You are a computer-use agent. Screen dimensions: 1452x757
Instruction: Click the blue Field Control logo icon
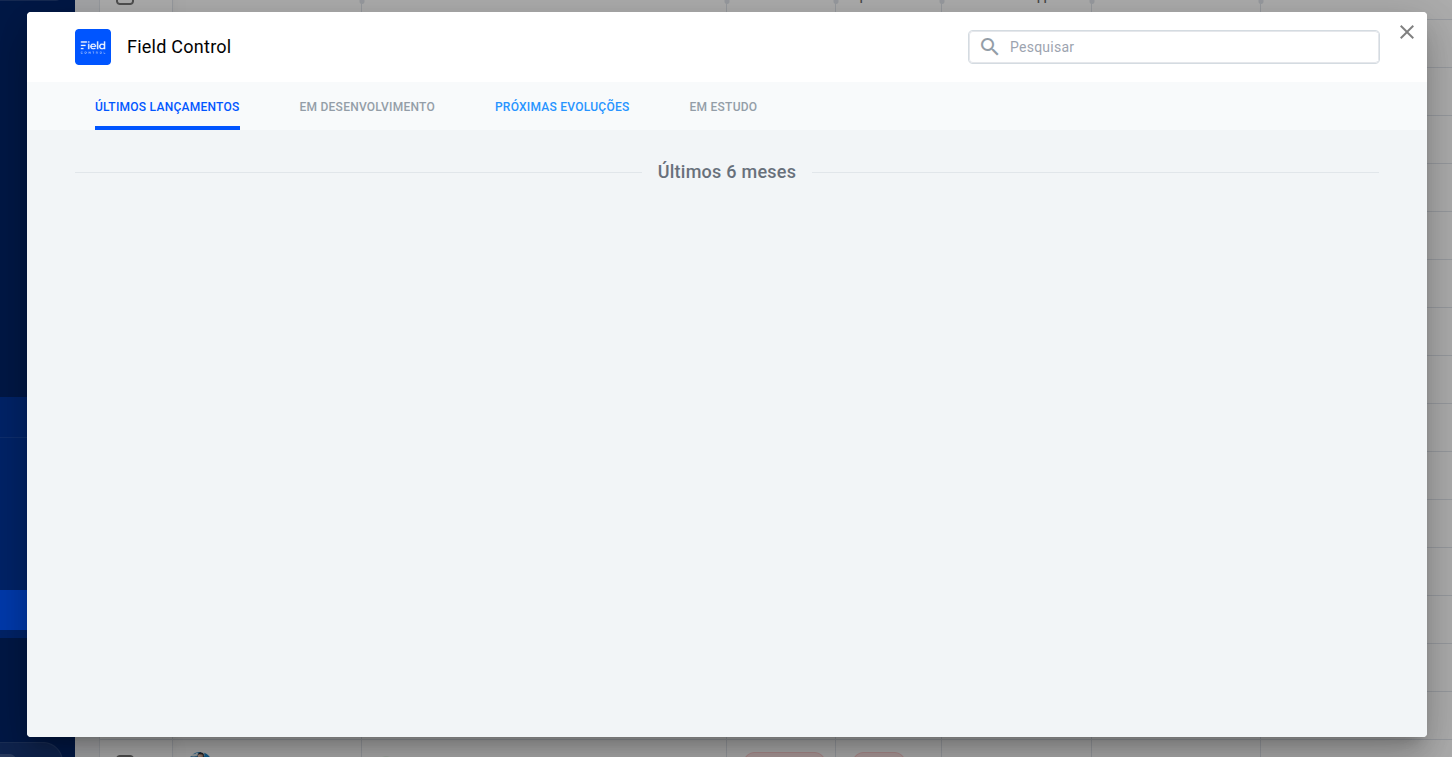(x=93, y=47)
